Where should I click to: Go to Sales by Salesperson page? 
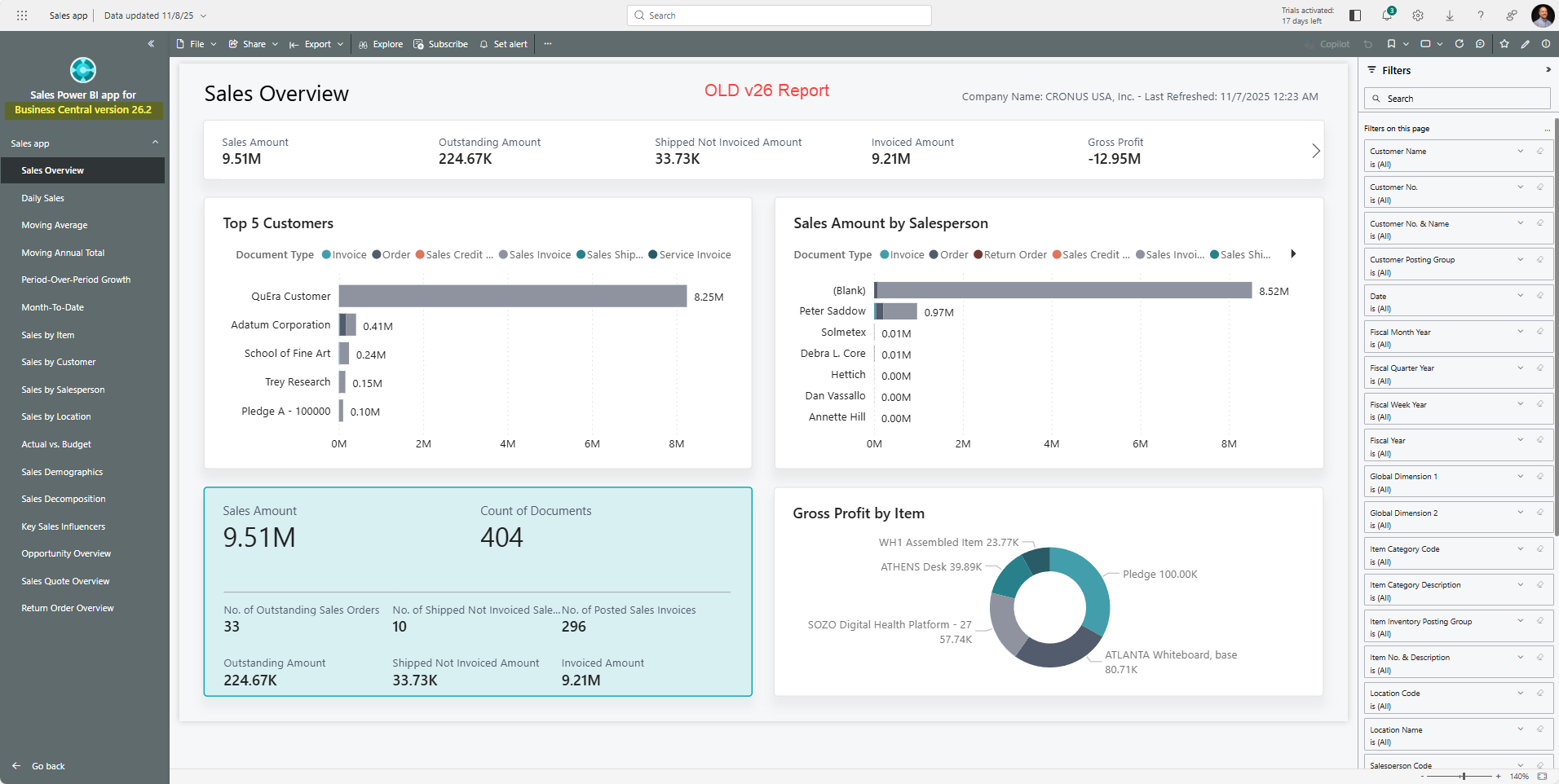63,390
